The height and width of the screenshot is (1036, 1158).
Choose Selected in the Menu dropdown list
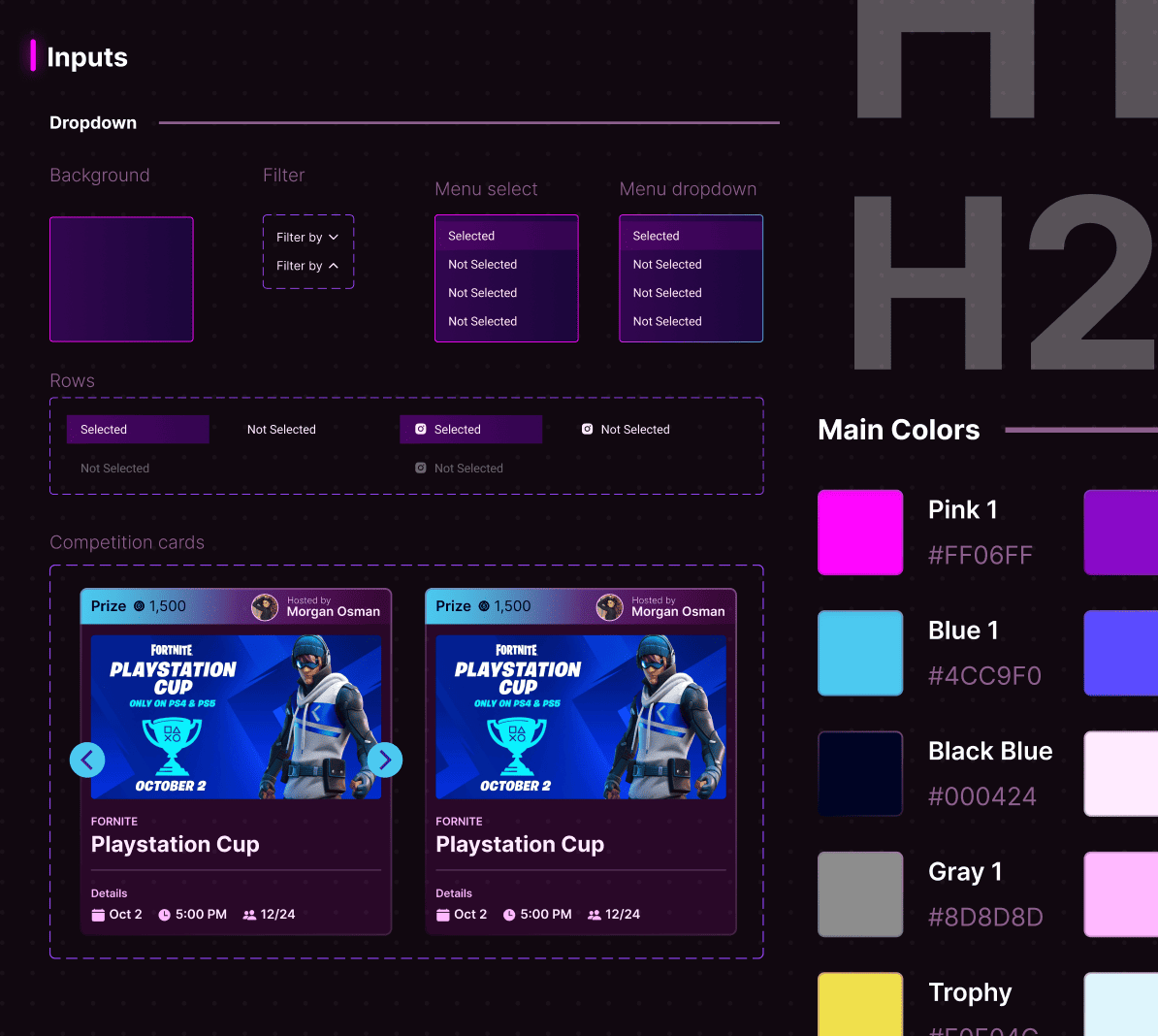coord(692,236)
